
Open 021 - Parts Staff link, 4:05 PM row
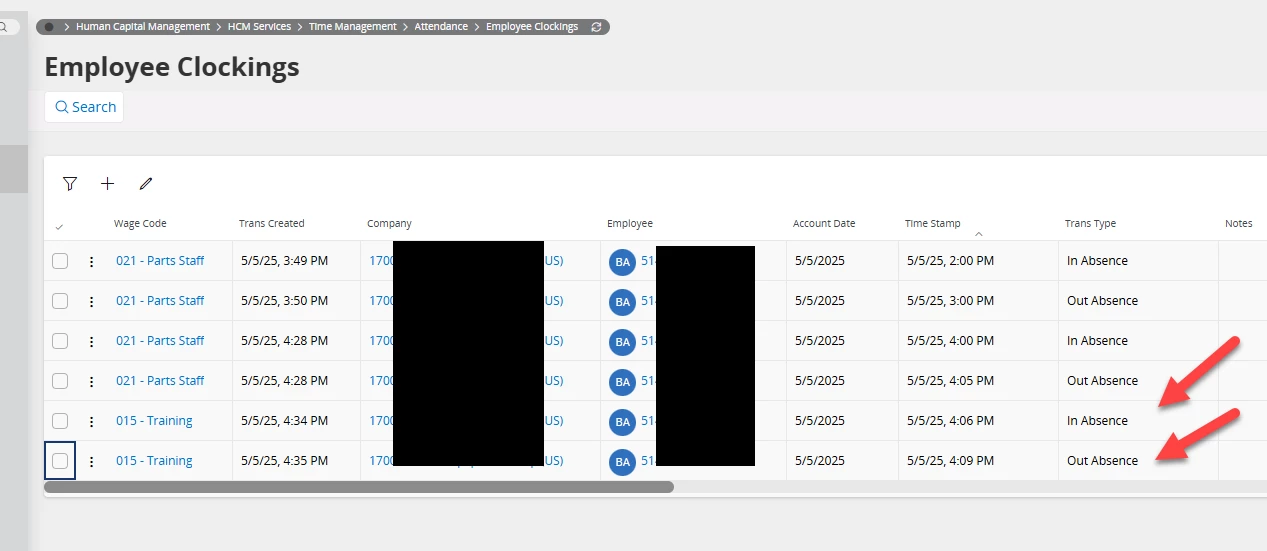coord(160,381)
